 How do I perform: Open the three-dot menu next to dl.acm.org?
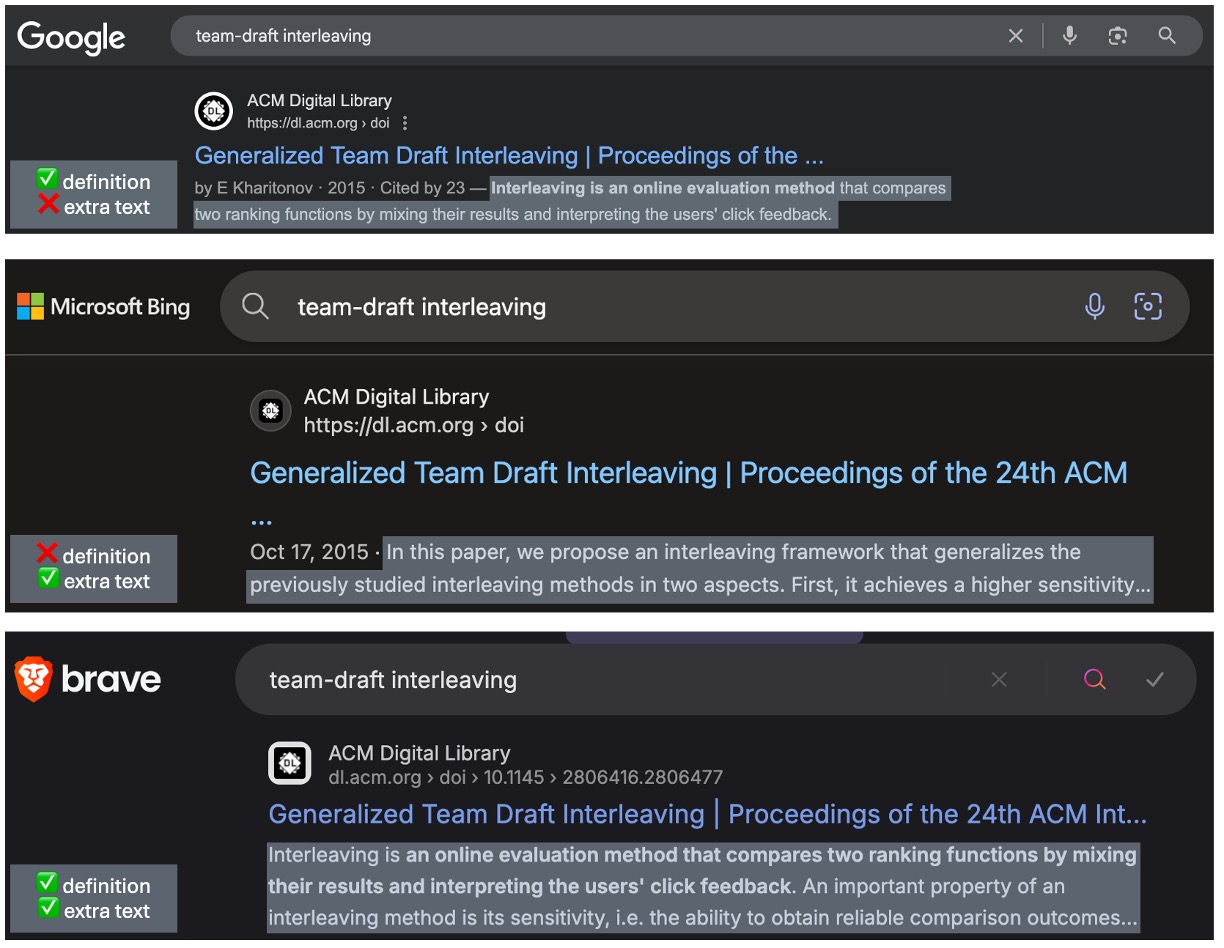click(404, 123)
